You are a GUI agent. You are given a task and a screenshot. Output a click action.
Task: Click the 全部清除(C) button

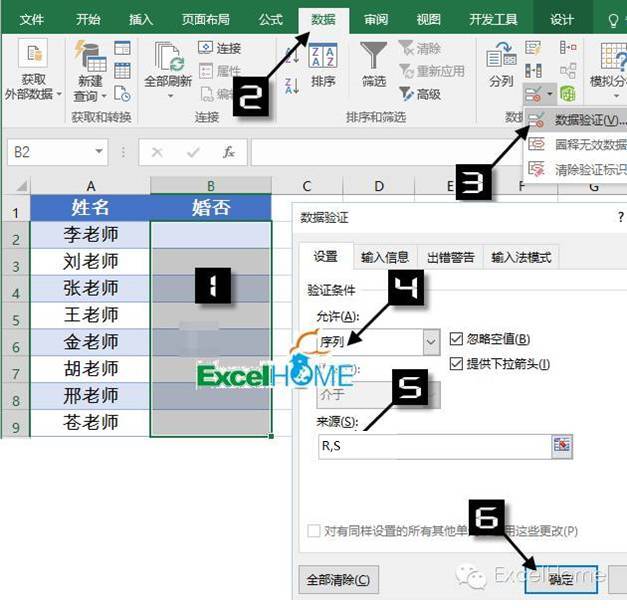tap(338, 580)
